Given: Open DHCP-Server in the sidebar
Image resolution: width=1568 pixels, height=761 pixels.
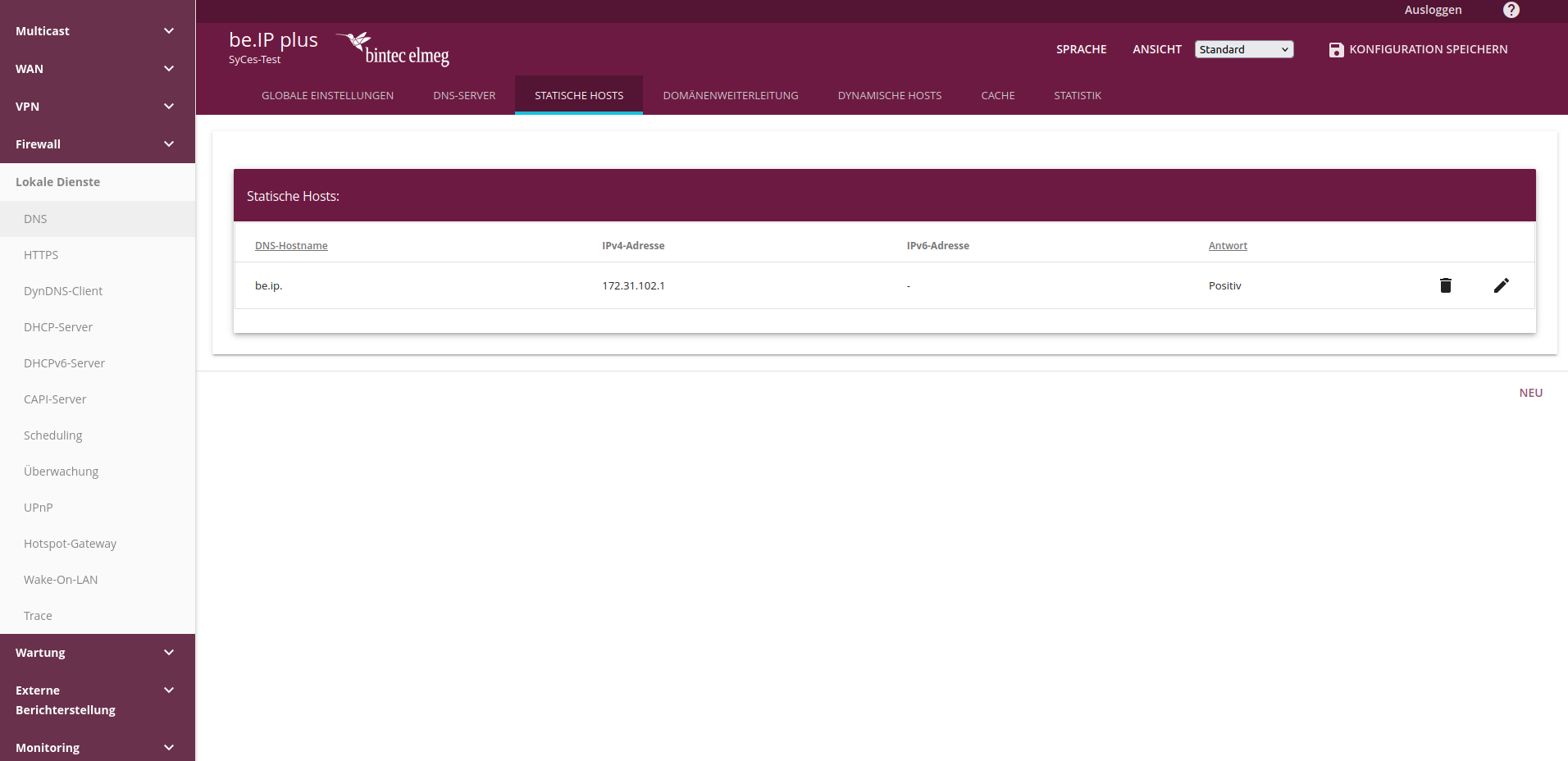Looking at the screenshot, I should pos(98,327).
